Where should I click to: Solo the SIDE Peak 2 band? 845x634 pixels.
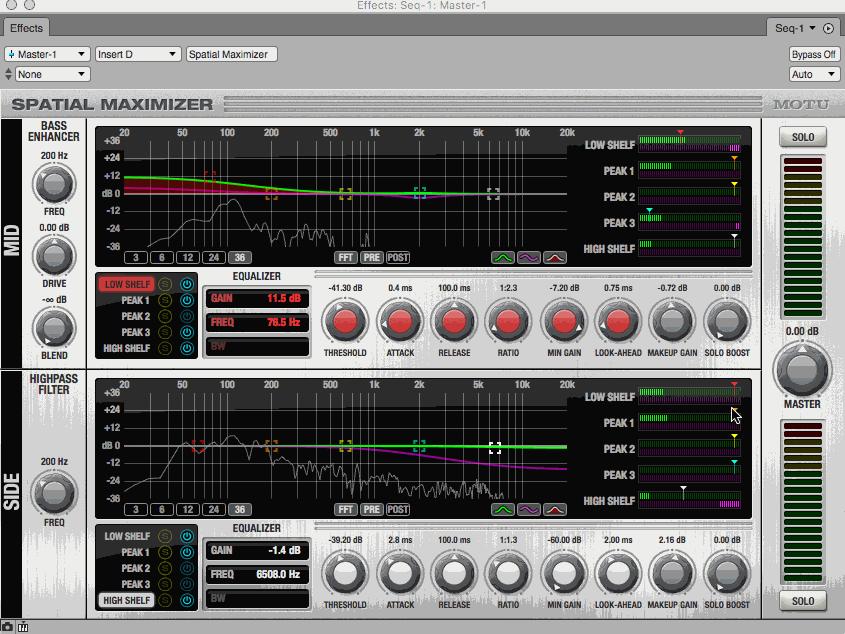[165, 568]
